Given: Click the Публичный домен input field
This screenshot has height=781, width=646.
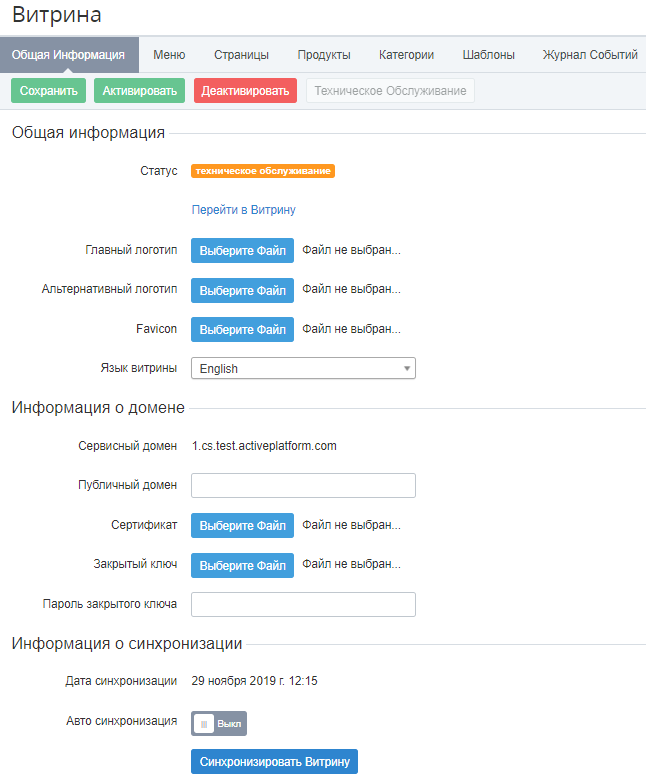Looking at the screenshot, I should pyautogui.click(x=303, y=486).
